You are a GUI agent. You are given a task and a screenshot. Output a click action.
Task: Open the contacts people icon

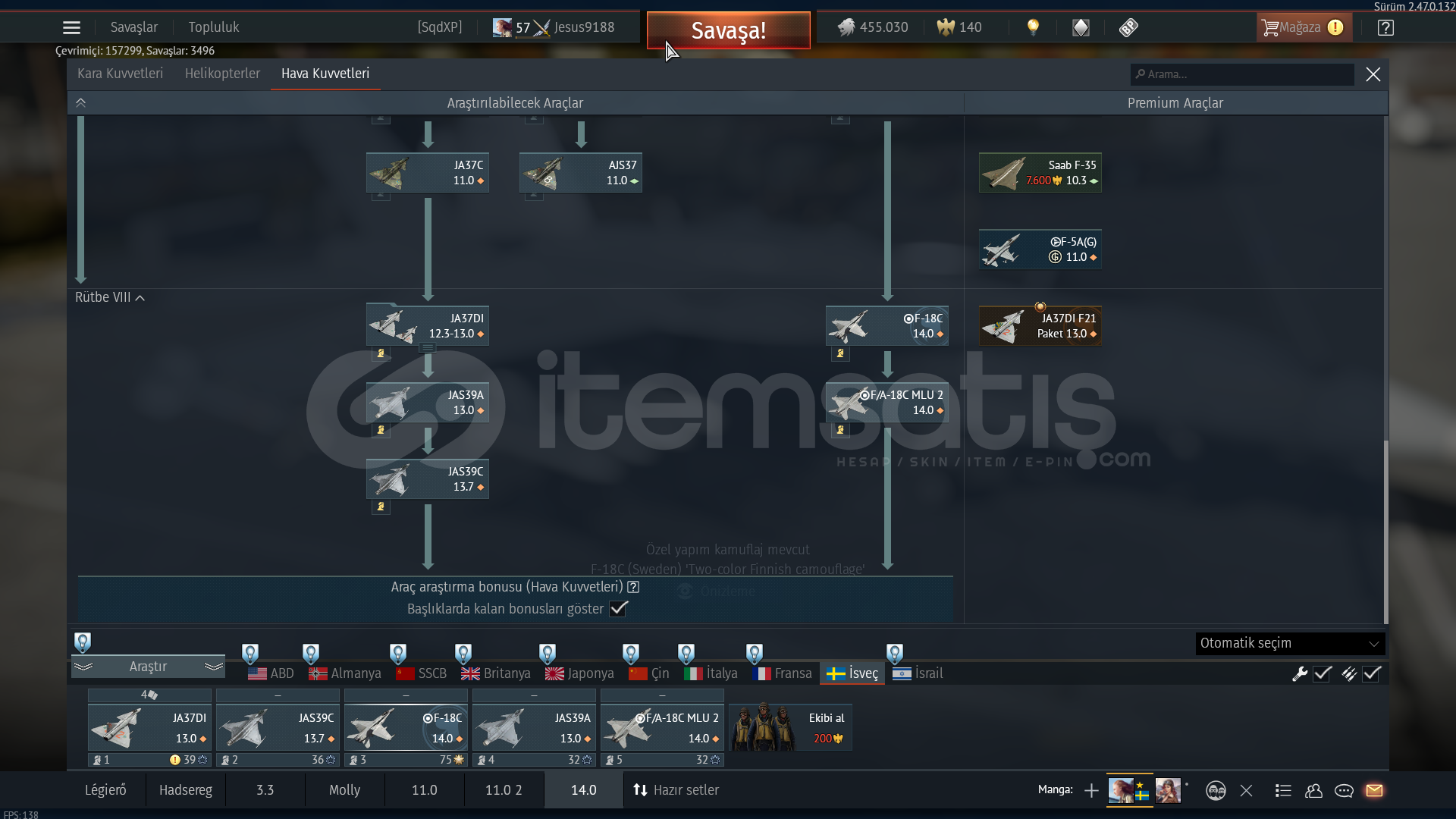coord(1313,791)
